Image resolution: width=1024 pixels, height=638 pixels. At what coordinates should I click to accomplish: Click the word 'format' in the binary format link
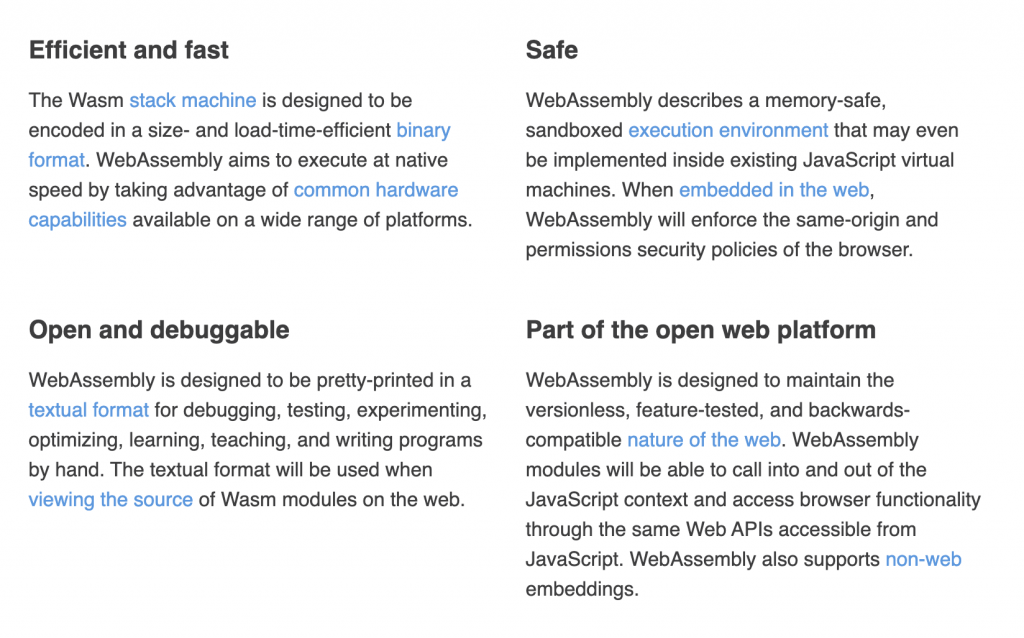pyautogui.click(x=57, y=160)
